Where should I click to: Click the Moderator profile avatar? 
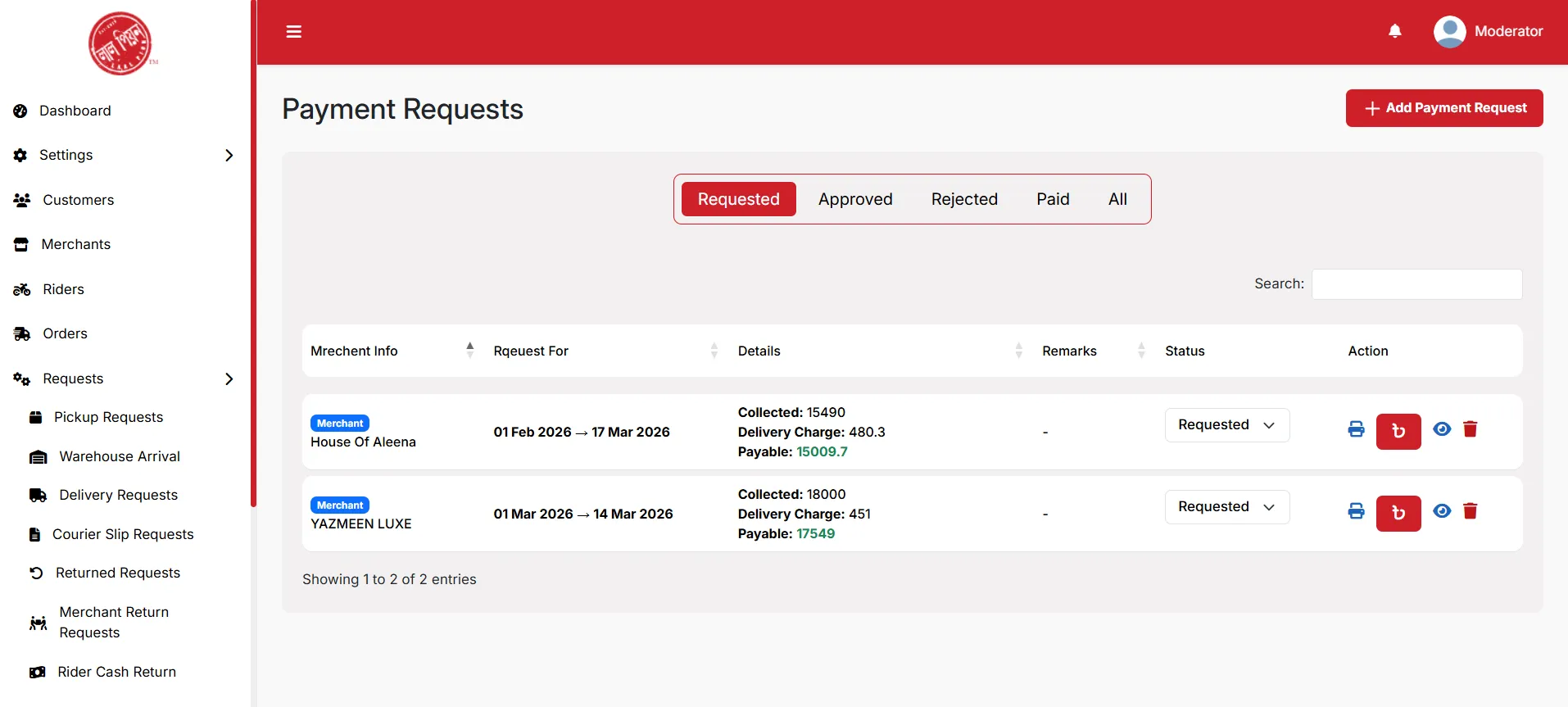1449,32
